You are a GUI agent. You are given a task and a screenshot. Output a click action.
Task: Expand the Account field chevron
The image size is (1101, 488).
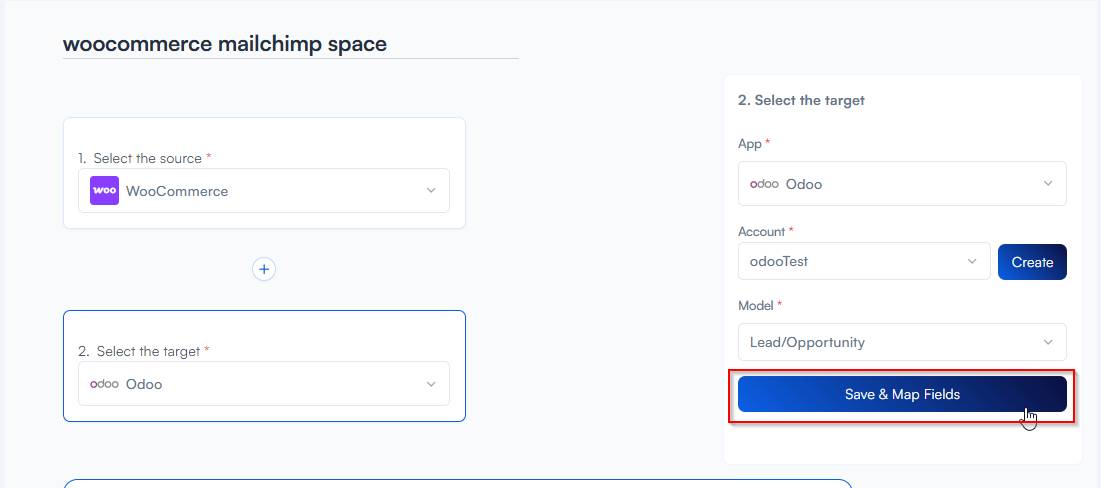coord(972,262)
